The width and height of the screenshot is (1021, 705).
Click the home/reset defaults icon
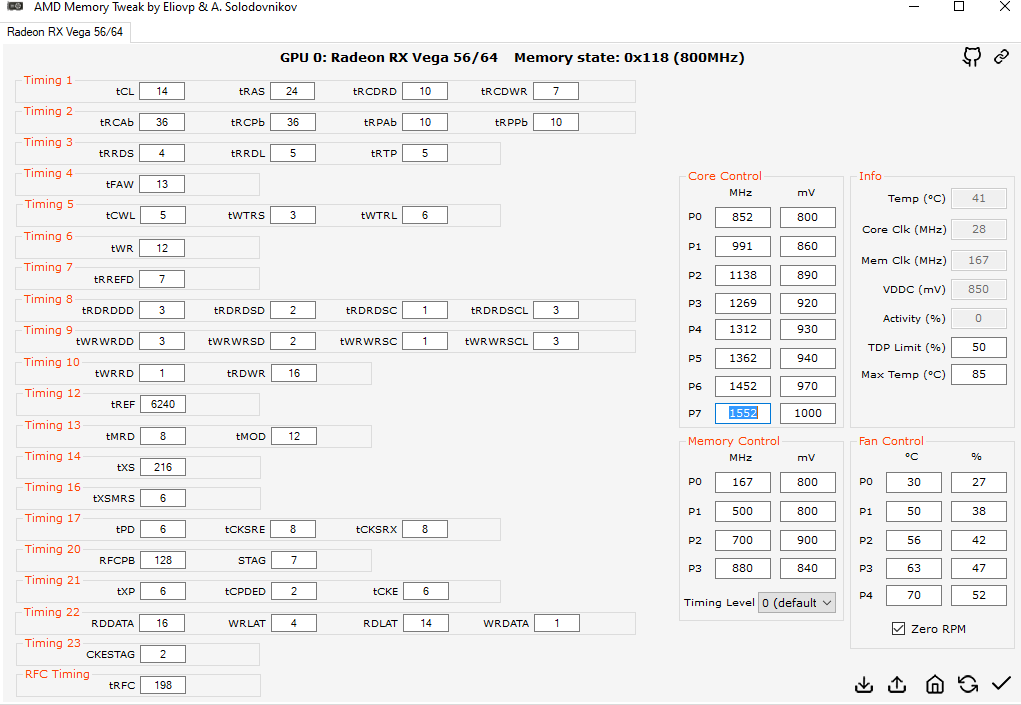pyautogui.click(x=934, y=684)
